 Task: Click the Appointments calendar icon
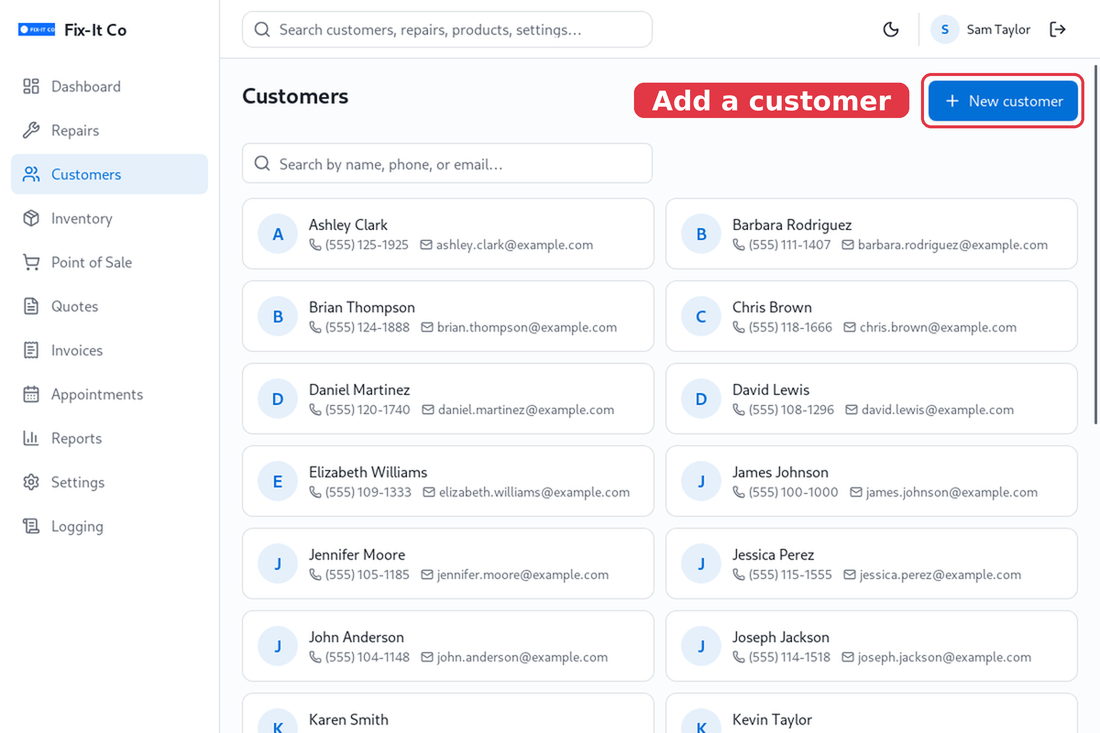(x=31, y=394)
